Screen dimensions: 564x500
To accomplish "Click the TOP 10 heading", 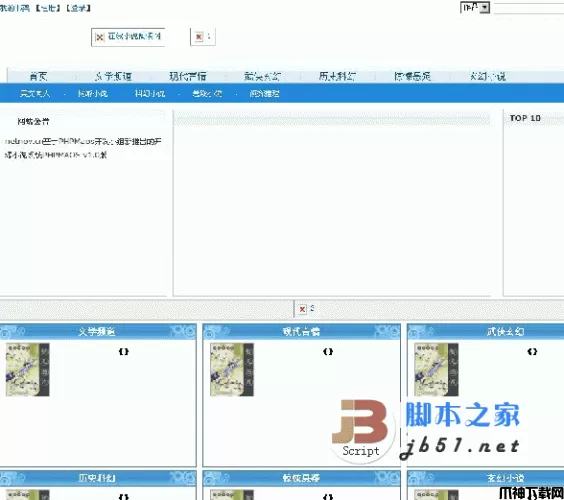I will (525, 118).
